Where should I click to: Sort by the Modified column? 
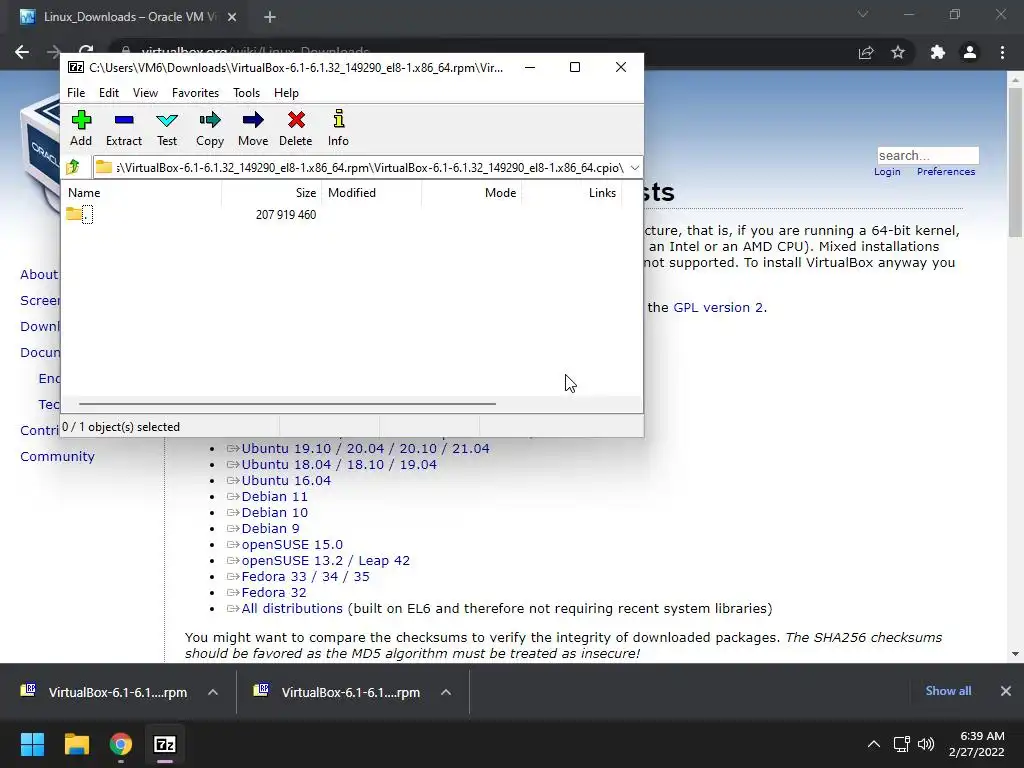coord(372,193)
